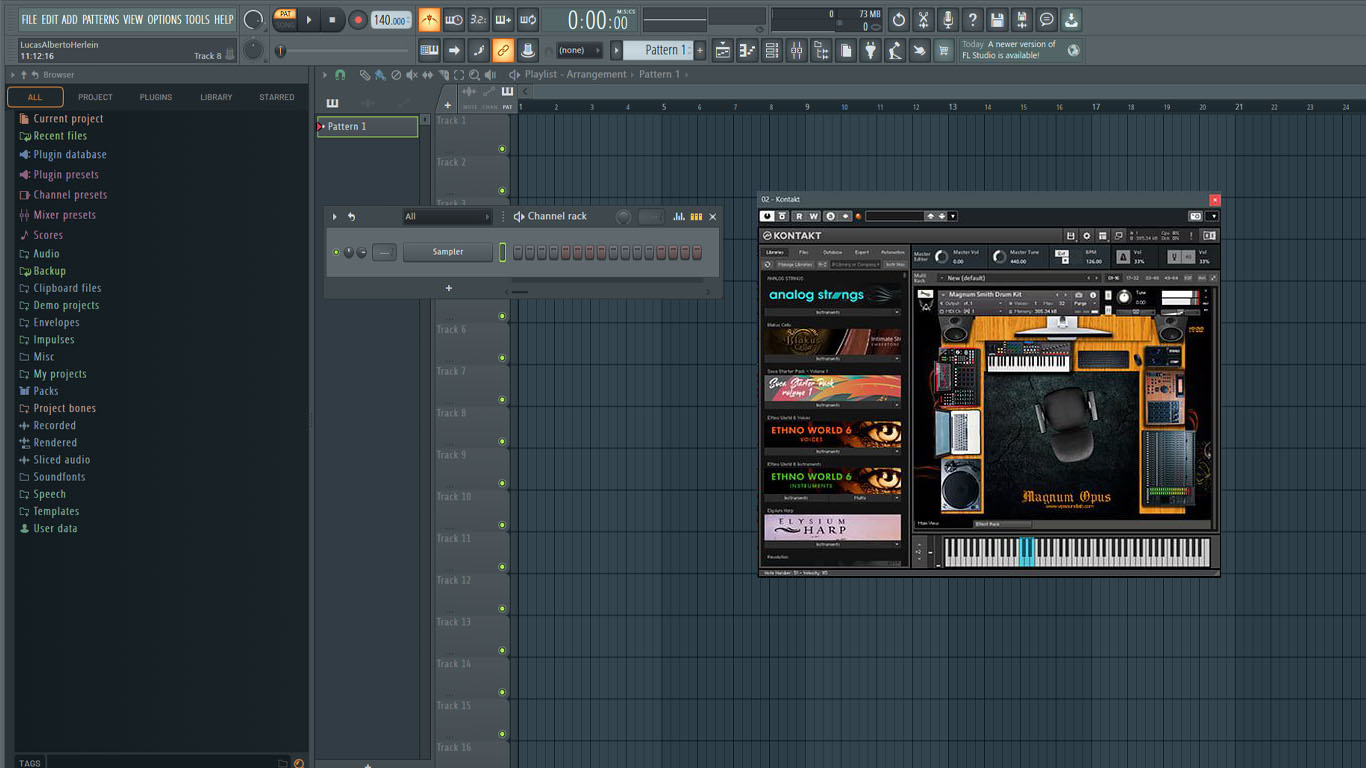Toggle countdown before recording icon
This screenshot has width=1366, height=768.
478,20
